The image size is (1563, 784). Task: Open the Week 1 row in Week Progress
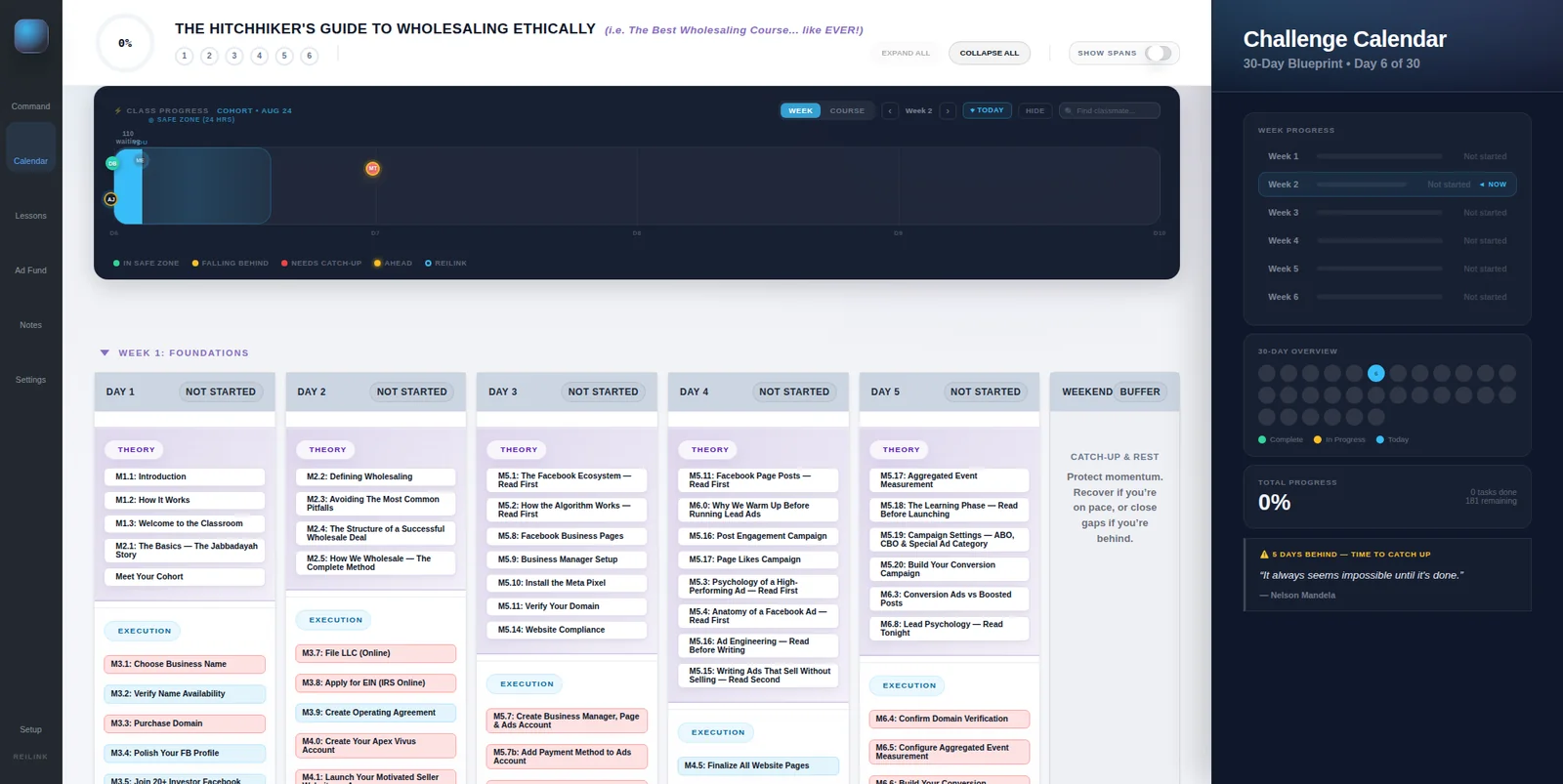click(x=1387, y=156)
